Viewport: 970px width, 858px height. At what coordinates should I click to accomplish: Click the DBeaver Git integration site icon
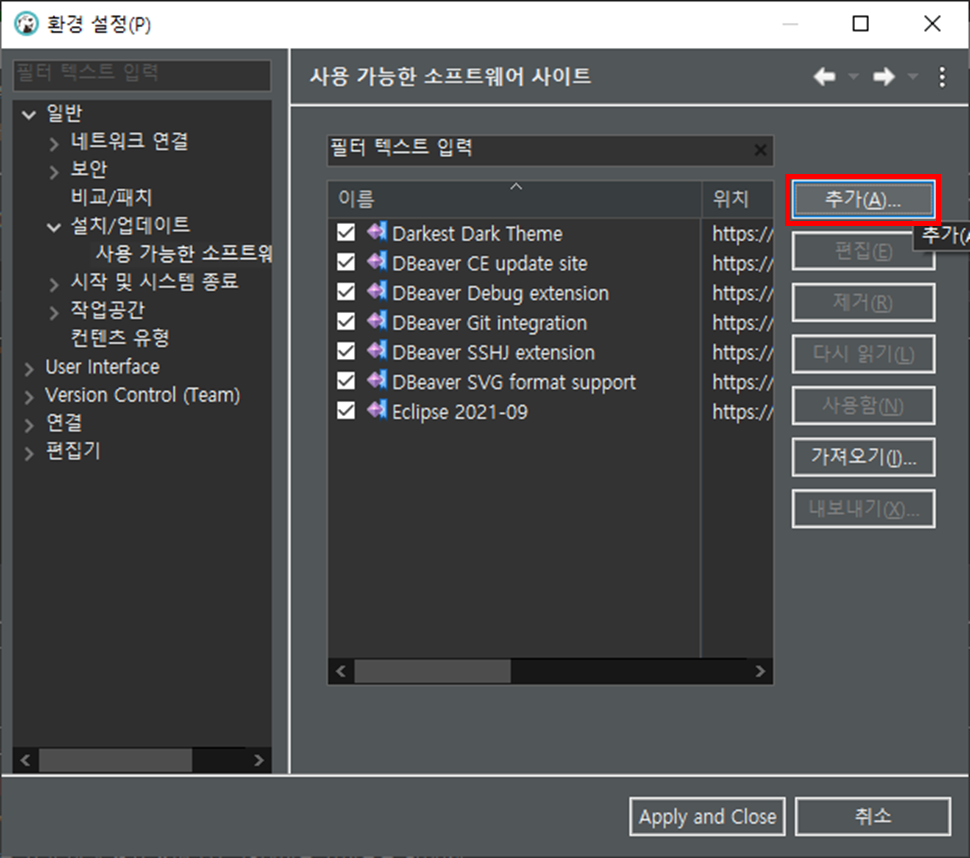[377, 321]
